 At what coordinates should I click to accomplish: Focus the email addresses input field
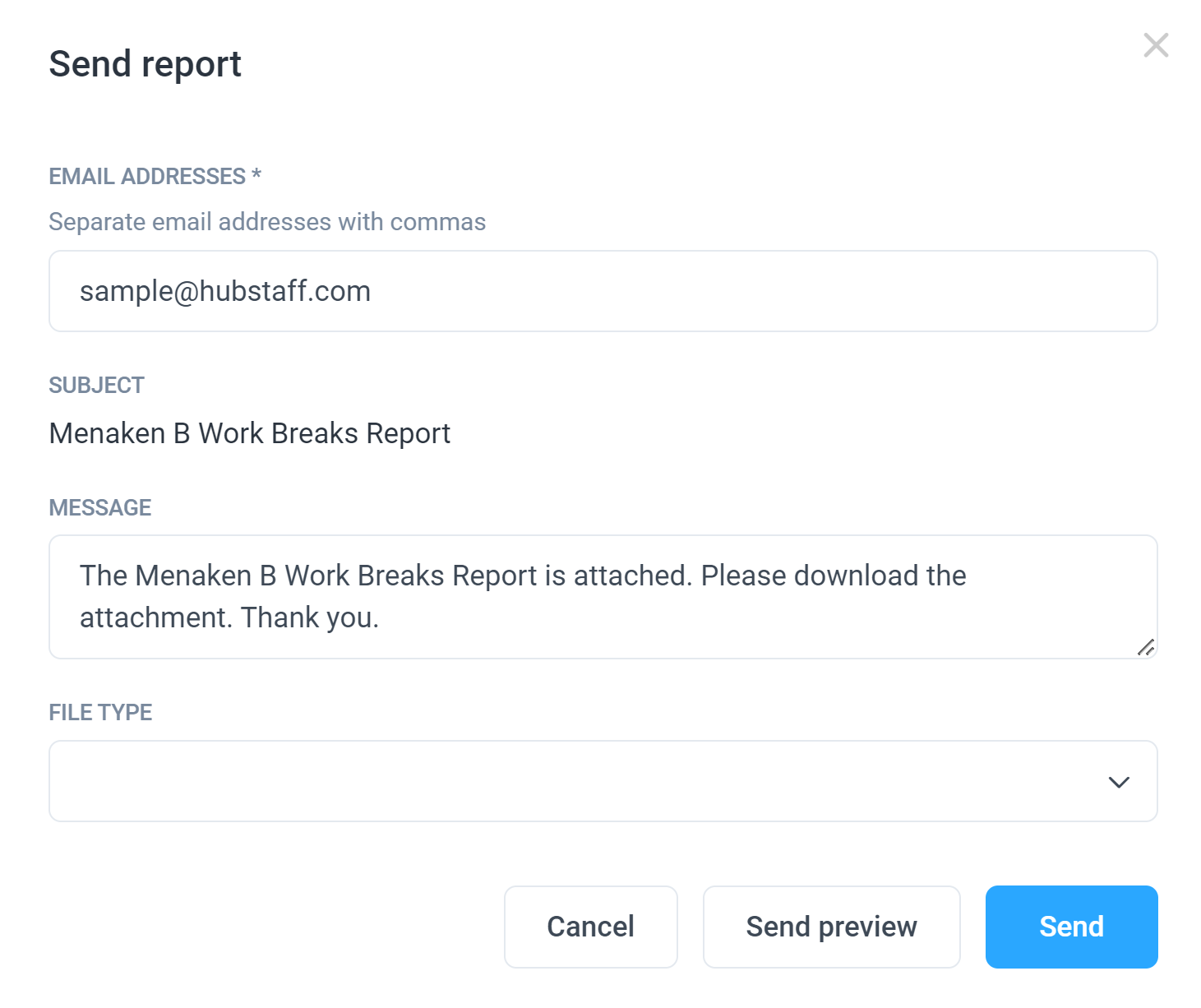pos(603,291)
